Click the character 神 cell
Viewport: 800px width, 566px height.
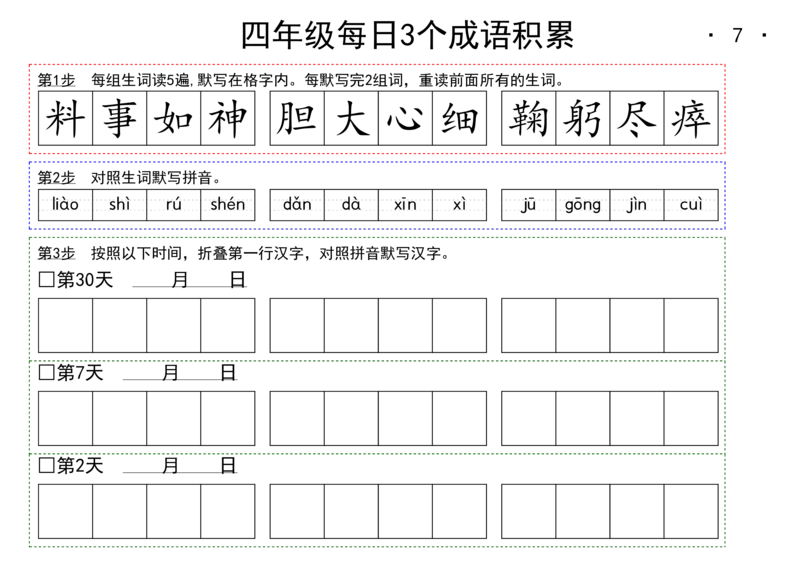(228, 118)
